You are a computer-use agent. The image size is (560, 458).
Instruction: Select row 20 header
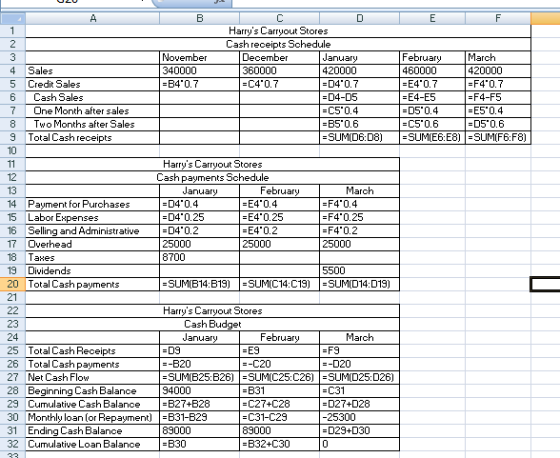[x=12, y=284]
